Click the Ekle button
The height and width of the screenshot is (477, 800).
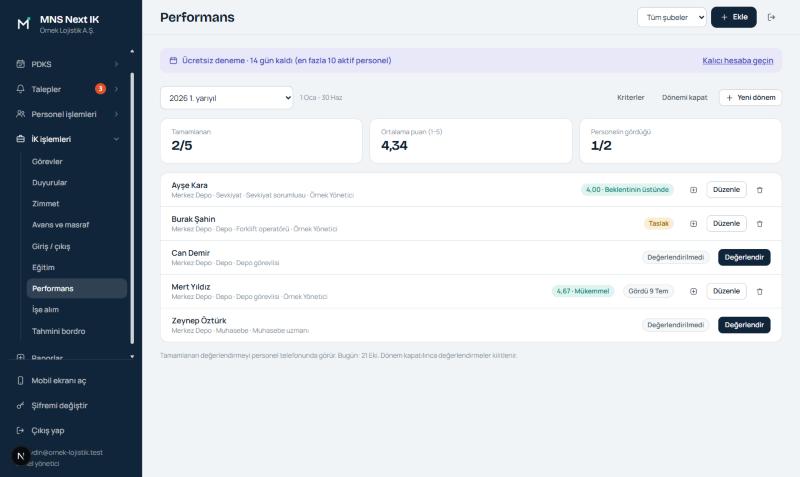(734, 17)
